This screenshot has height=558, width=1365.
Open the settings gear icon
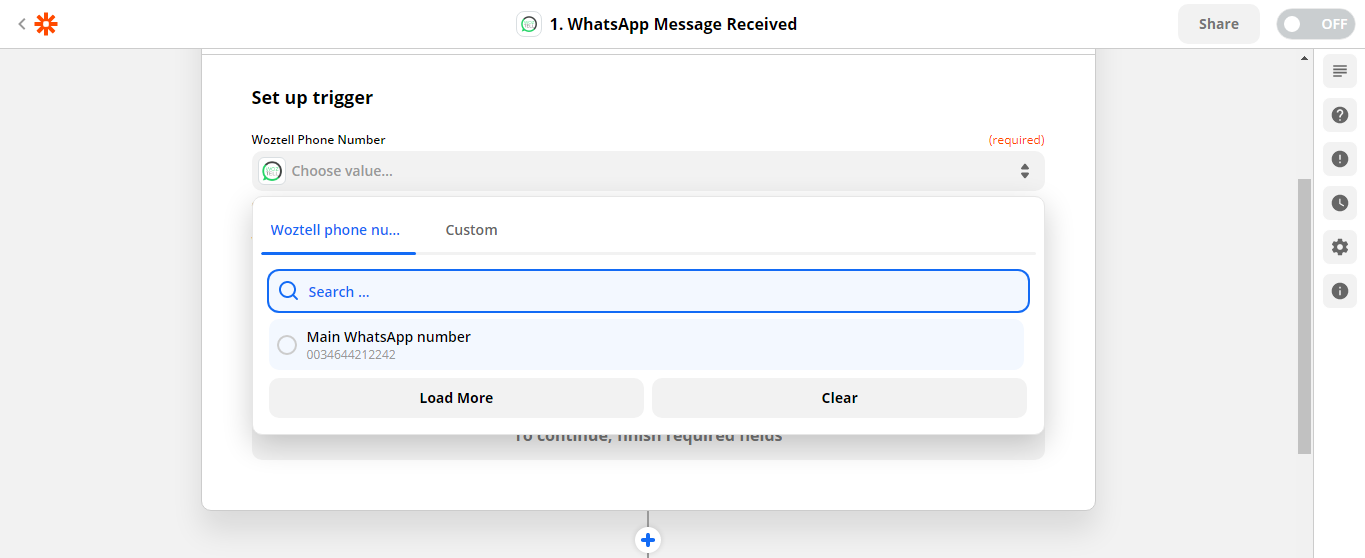click(x=1340, y=247)
